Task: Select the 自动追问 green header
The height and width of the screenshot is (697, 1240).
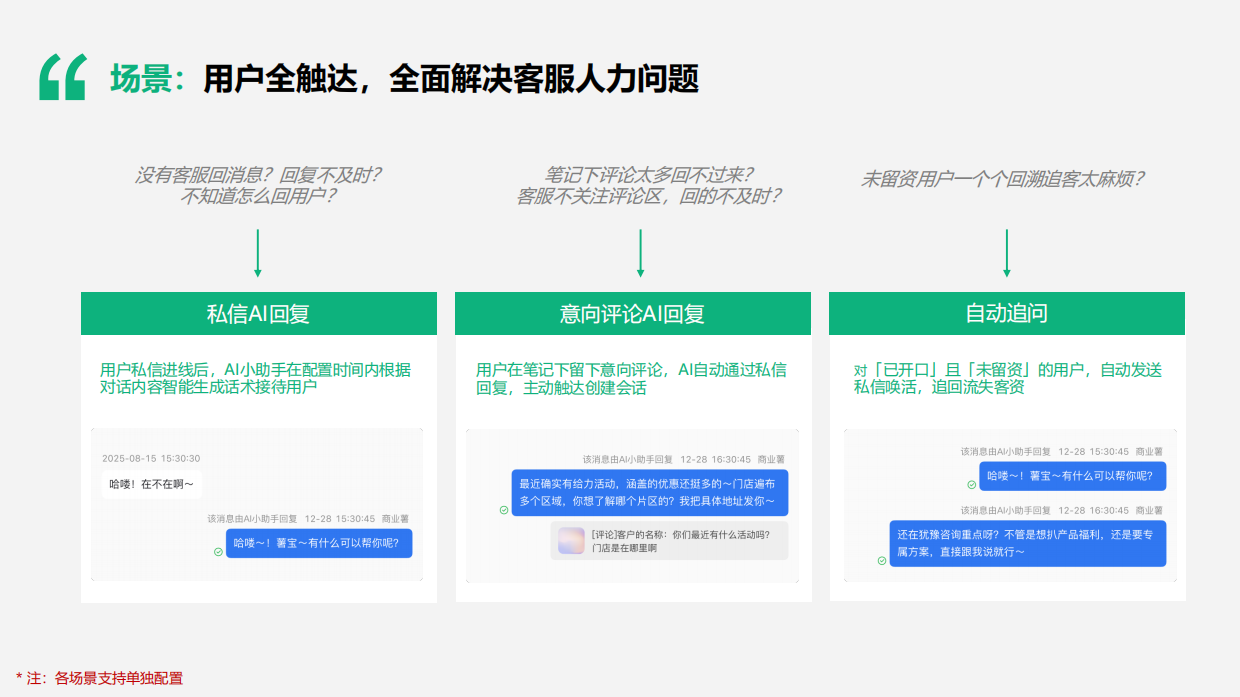Action: (x=1007, y=314)
